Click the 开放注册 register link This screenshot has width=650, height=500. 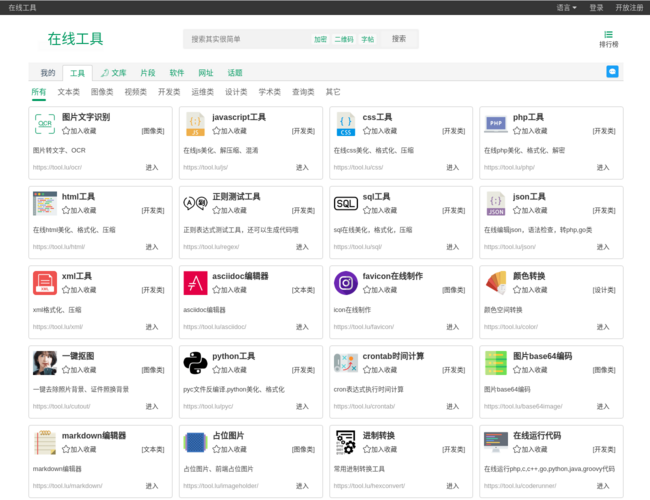[629, 7]
